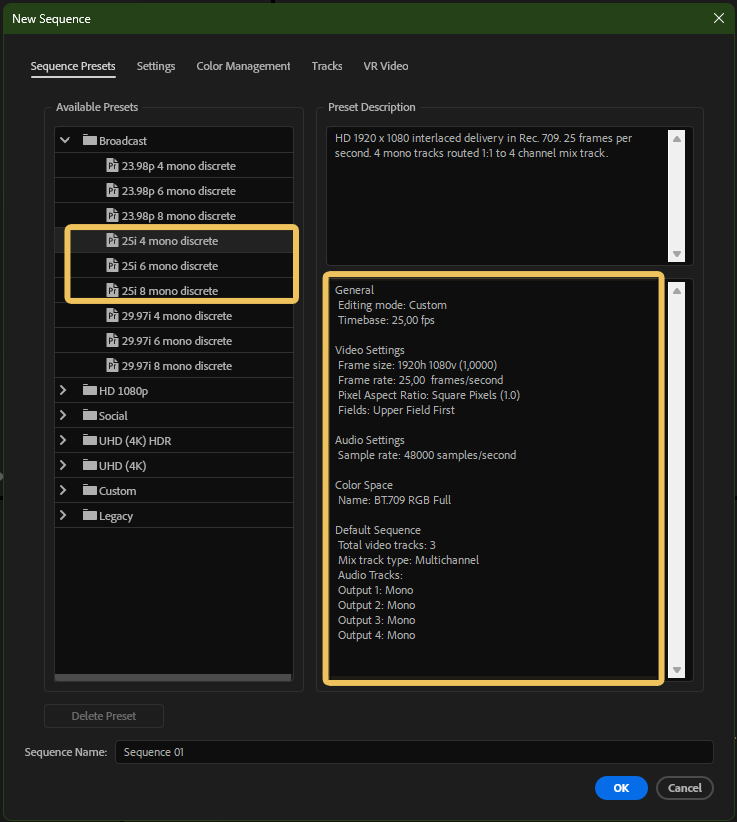This screenshot has width=737, height=822.
Task: Click the 29.97i 4 mono discrete preset icon
Action: 112,316
